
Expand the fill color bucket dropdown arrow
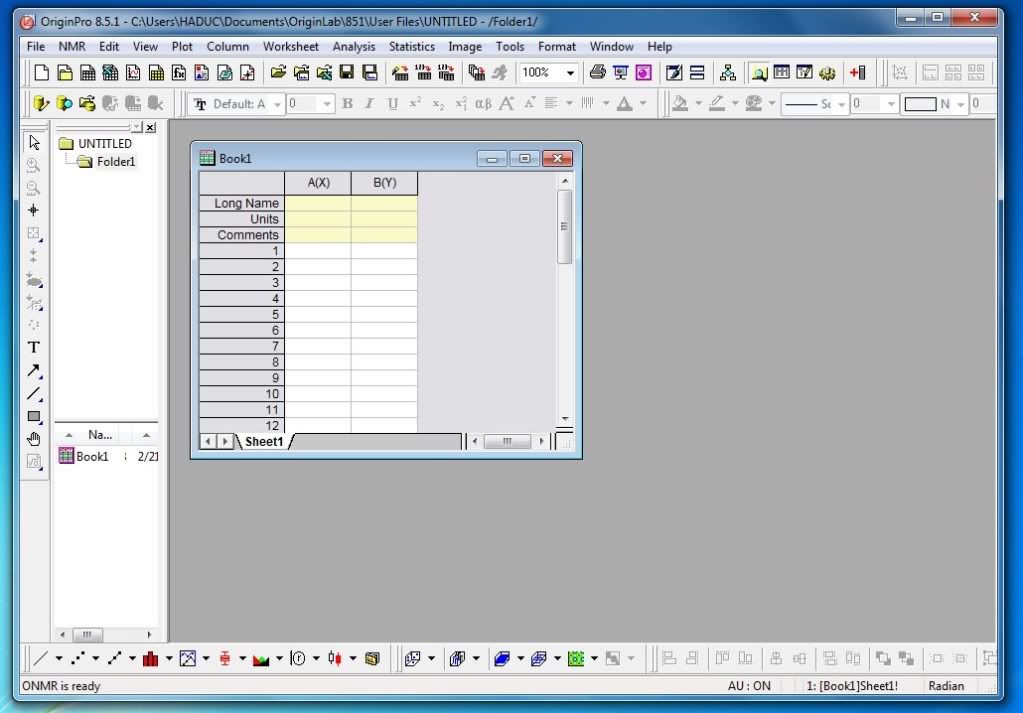698,103
